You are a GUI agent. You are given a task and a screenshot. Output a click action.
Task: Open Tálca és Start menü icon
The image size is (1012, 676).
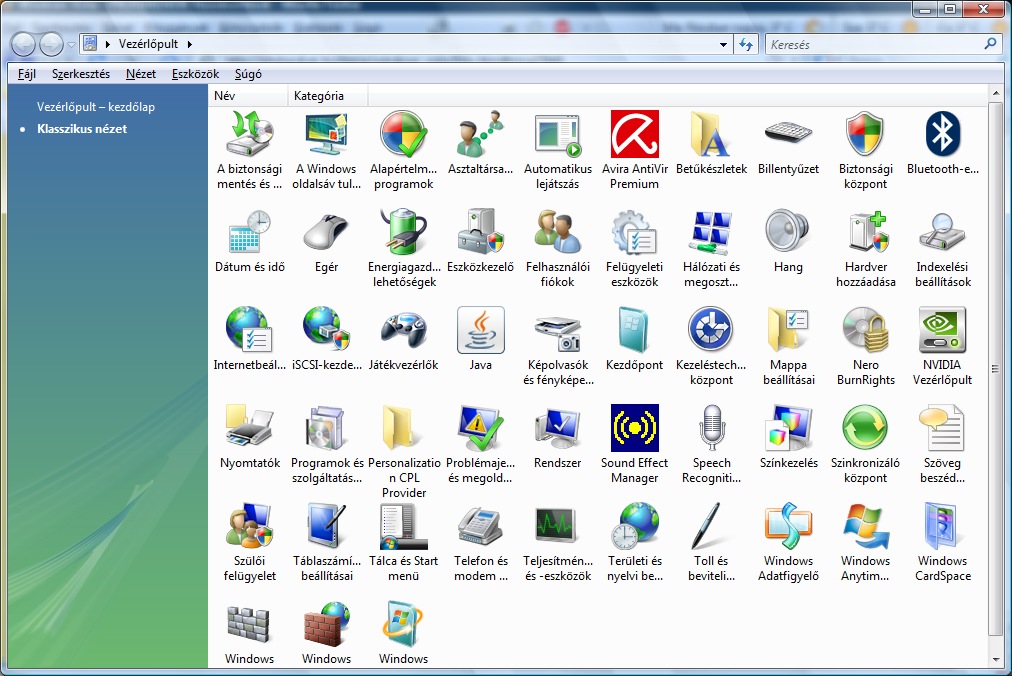click(x=403, y=526)
